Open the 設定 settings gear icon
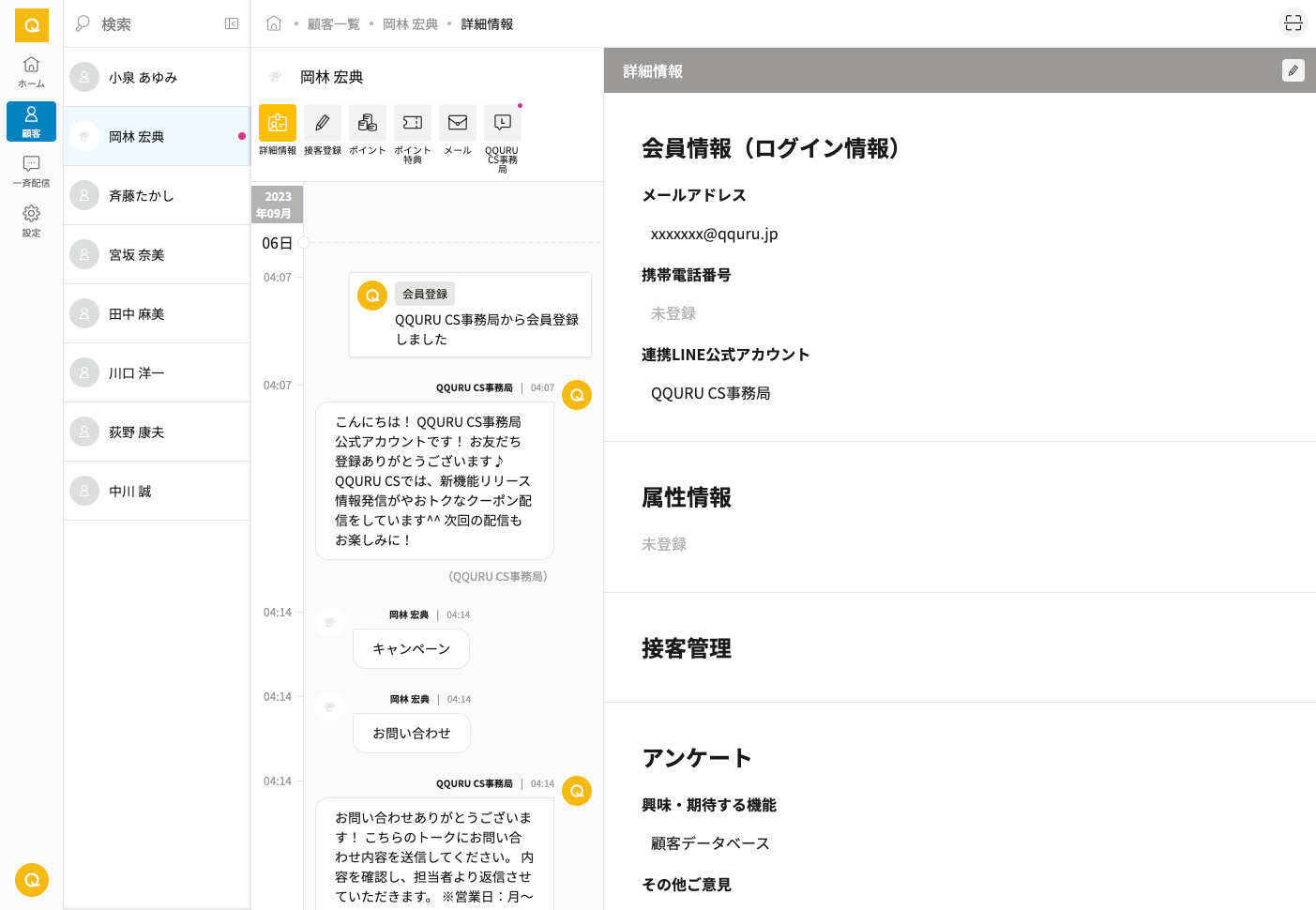Image resolution: width=1316 pixels, height=910 pixels. pos(31,220)
